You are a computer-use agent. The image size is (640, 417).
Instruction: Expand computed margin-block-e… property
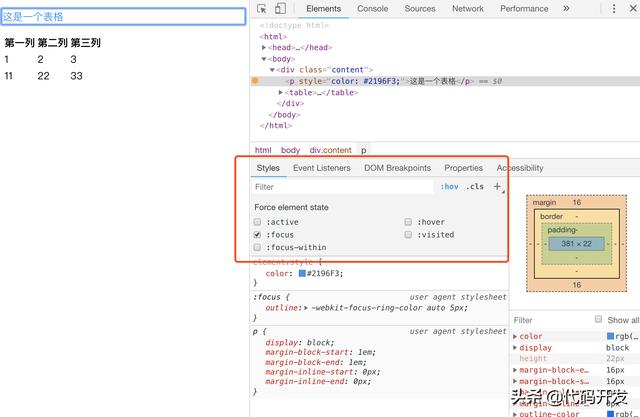point(515,370)
